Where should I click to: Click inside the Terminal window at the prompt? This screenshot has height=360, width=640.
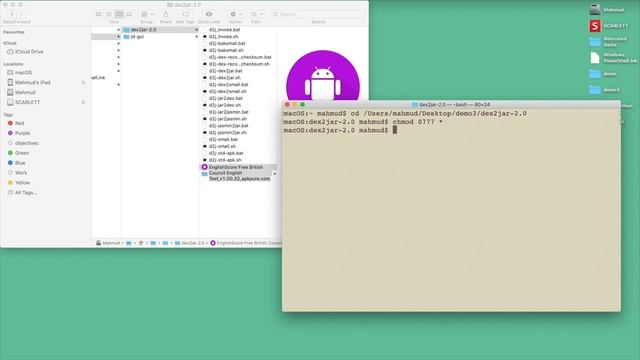[x=395, y=130]
